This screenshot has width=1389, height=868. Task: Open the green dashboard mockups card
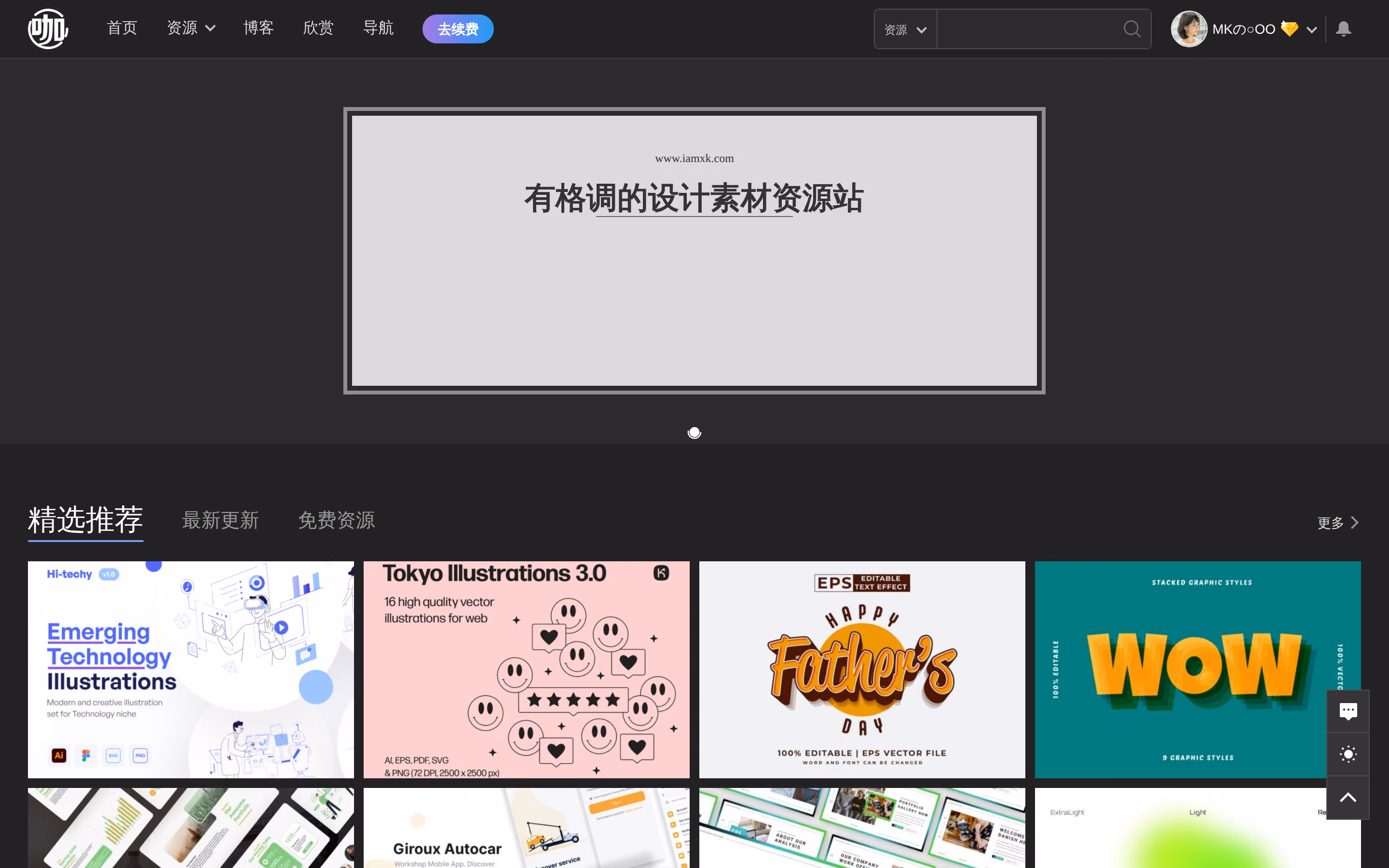(191, 828)
